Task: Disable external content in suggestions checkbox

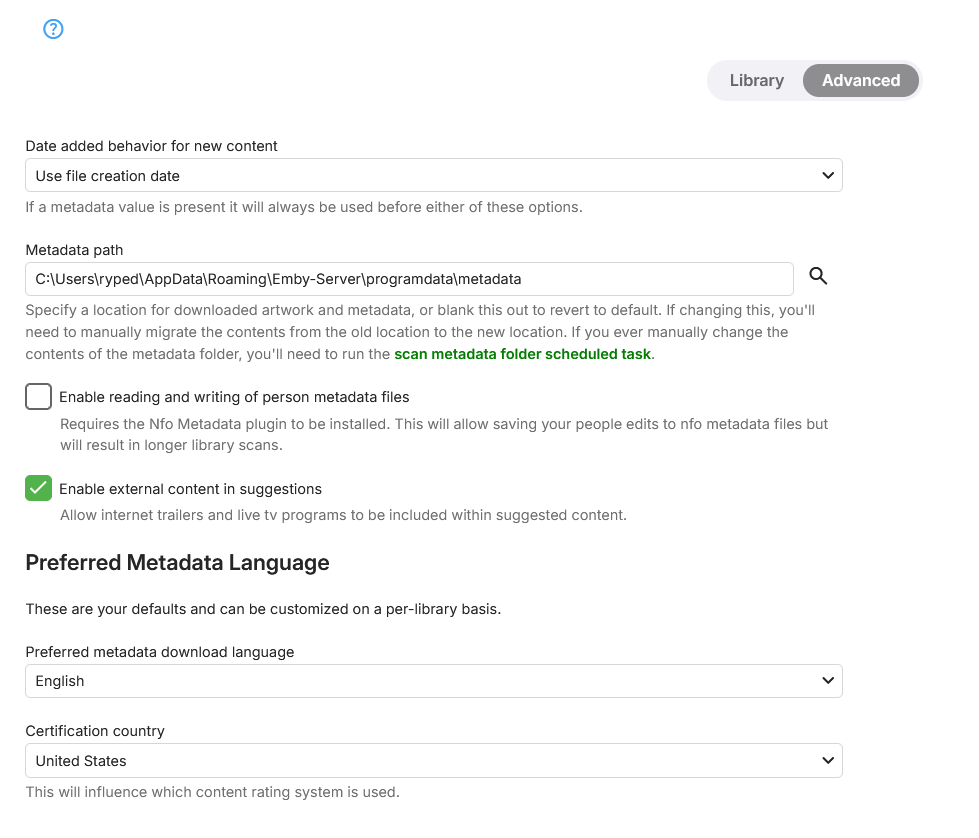Action: click(x=39, y=489)
